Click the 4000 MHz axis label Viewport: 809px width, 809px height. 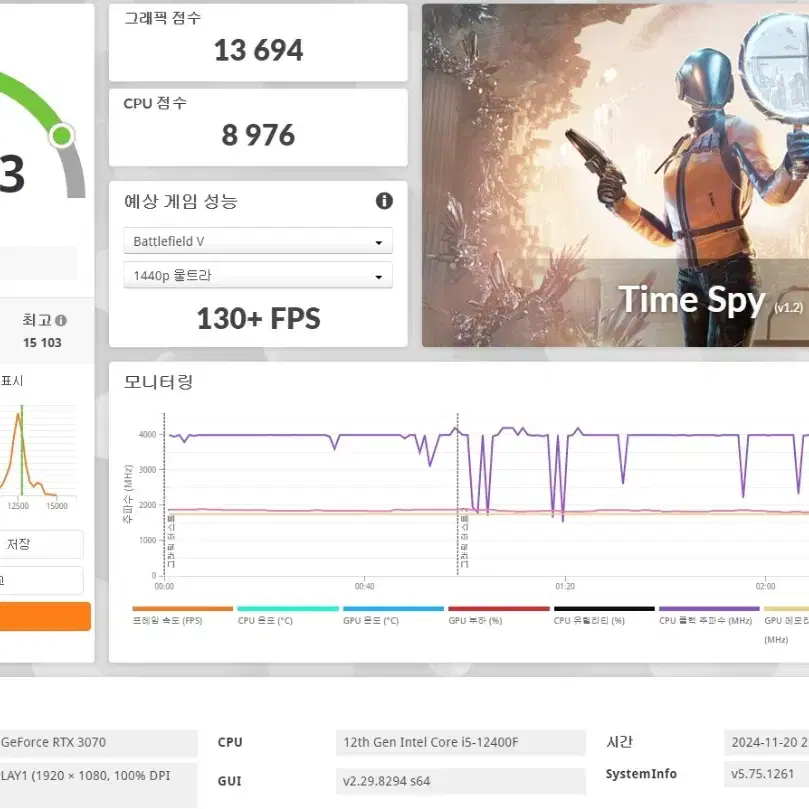click(x=148, y=434)
